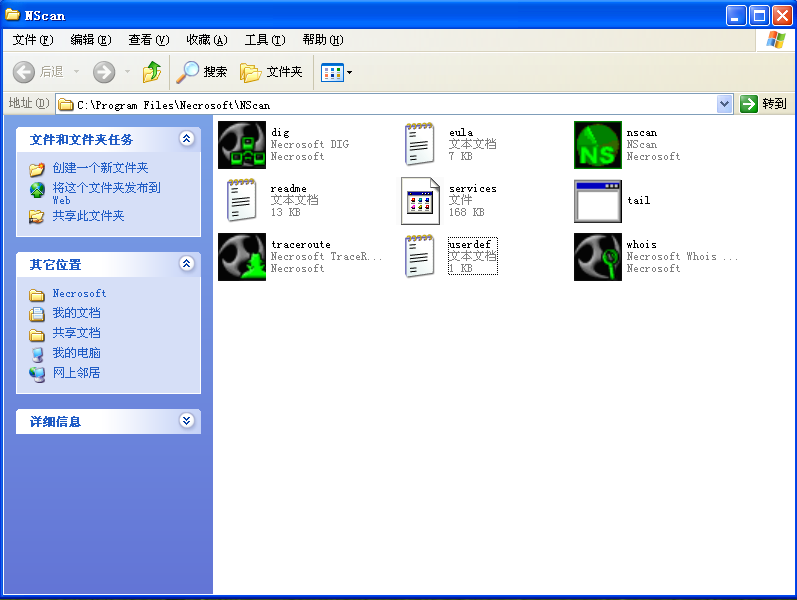Open 共享文档 link
Viewport: 797px width, 600px height.
click(76, 333)
